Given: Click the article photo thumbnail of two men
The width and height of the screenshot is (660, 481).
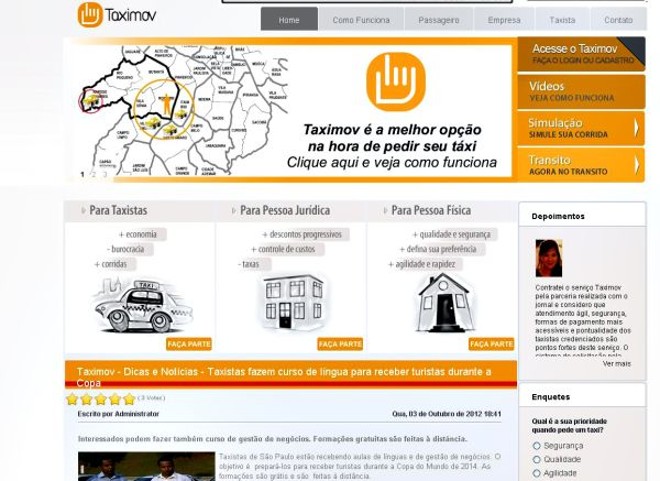Looking at the screenshot, I should [146, 466].
